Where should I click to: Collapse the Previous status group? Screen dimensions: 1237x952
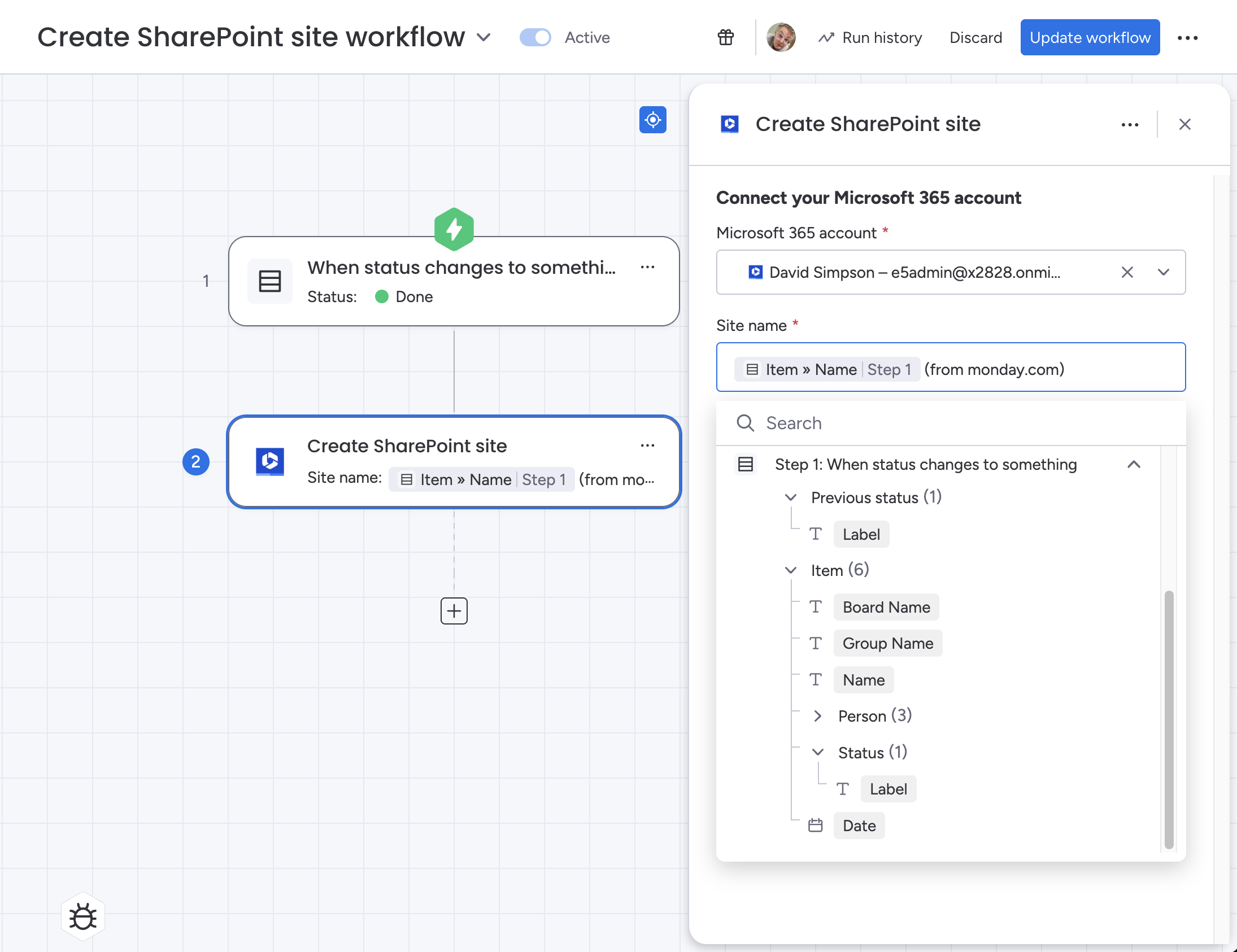coord(791,497)
